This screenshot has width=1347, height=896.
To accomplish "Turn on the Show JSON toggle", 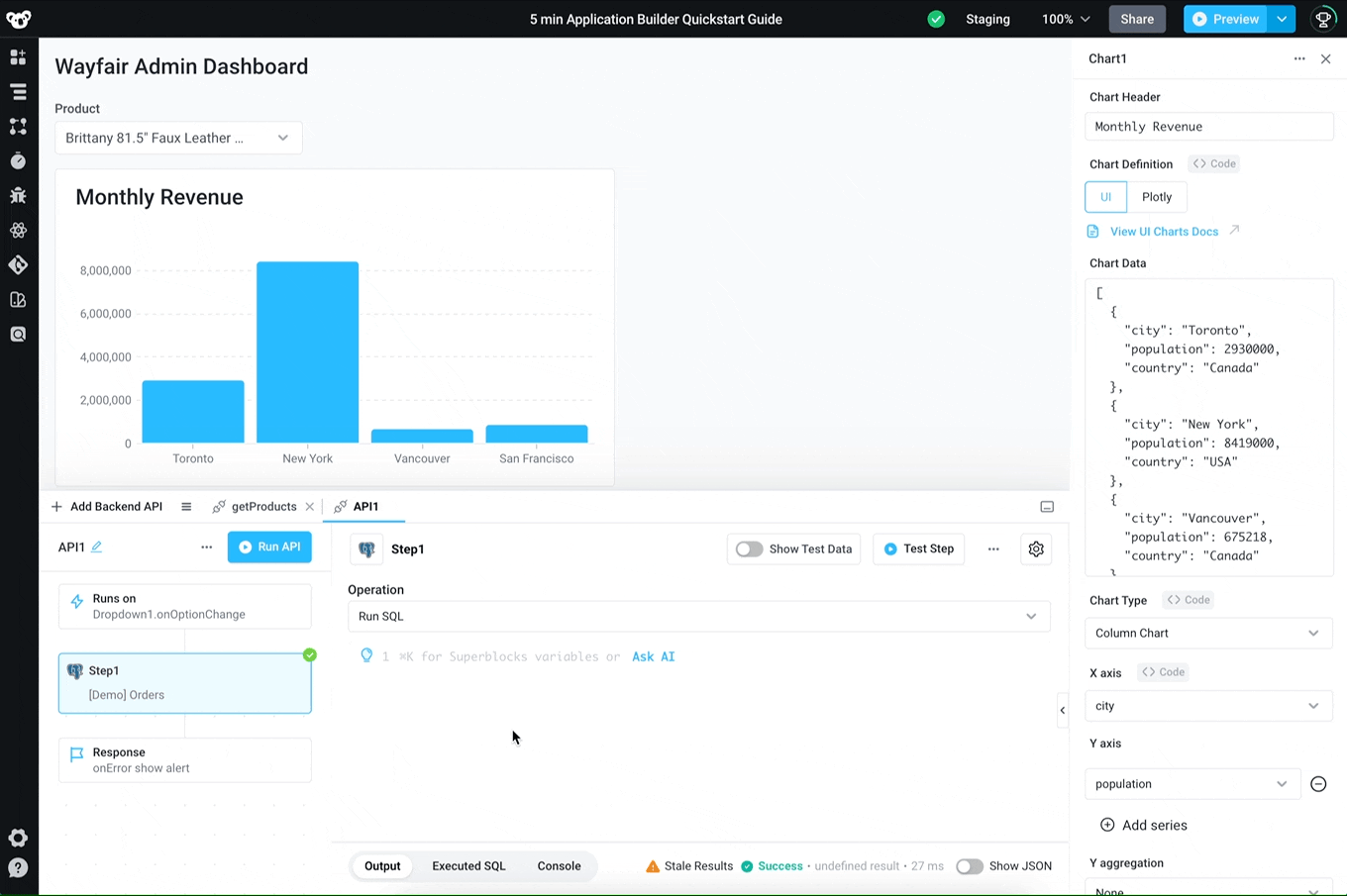I will 969,866.
